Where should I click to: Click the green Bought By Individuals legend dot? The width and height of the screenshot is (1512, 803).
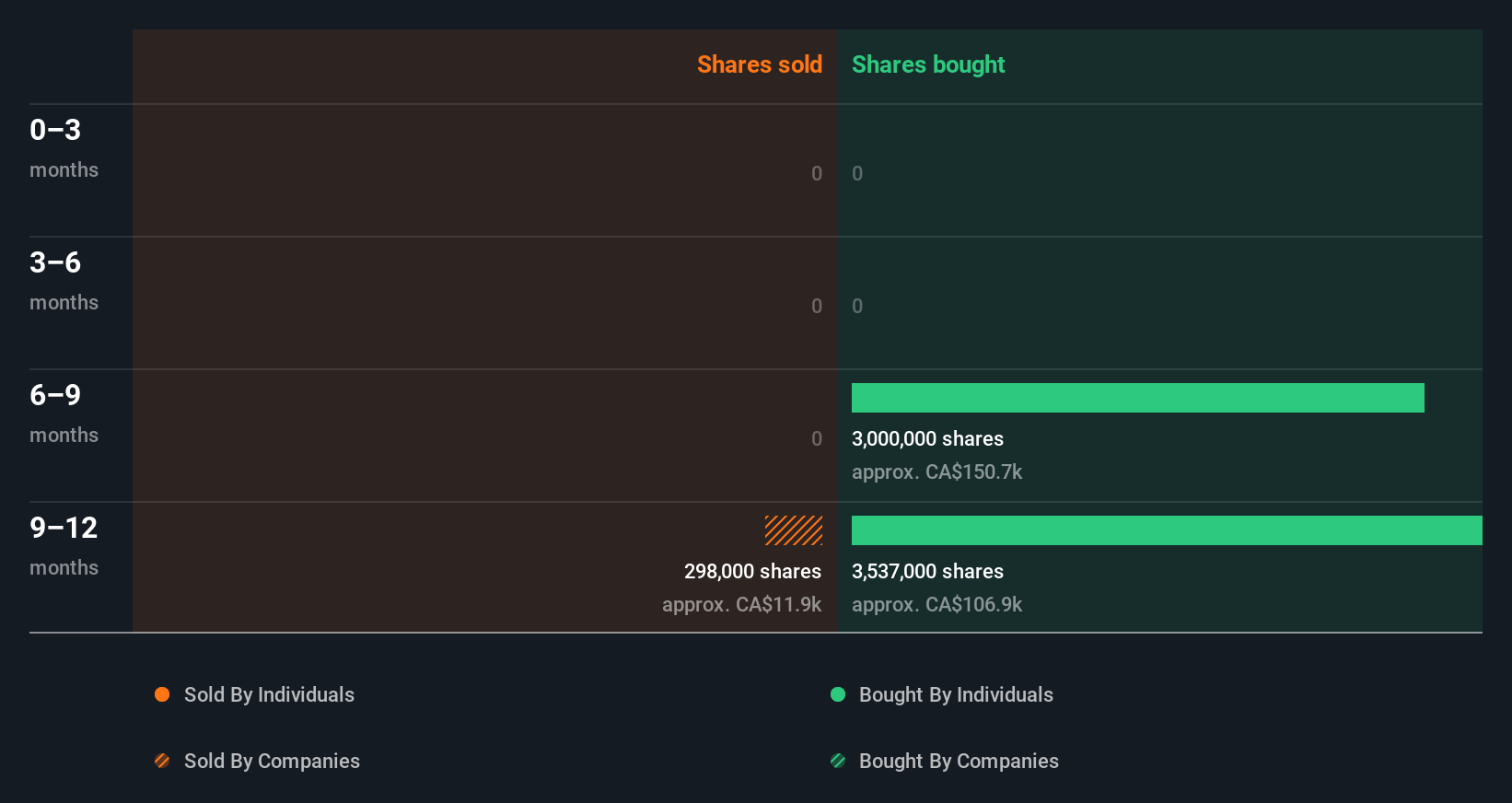(x=838, y=694)
